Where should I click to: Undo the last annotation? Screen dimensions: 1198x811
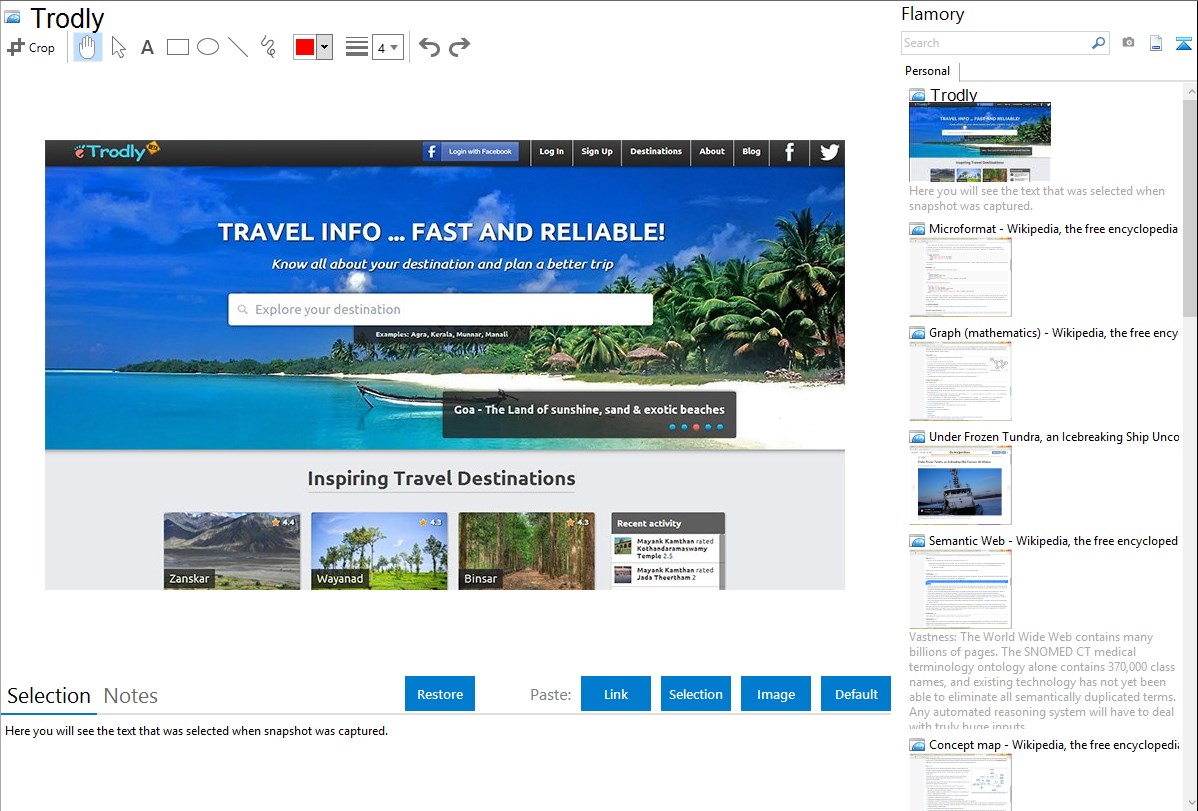click(429, 47)
